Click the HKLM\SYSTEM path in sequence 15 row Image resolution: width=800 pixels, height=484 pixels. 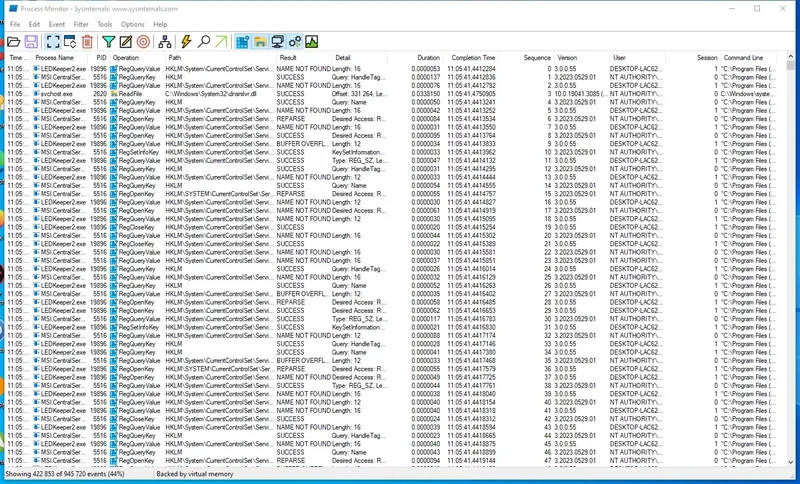point(219,194)
